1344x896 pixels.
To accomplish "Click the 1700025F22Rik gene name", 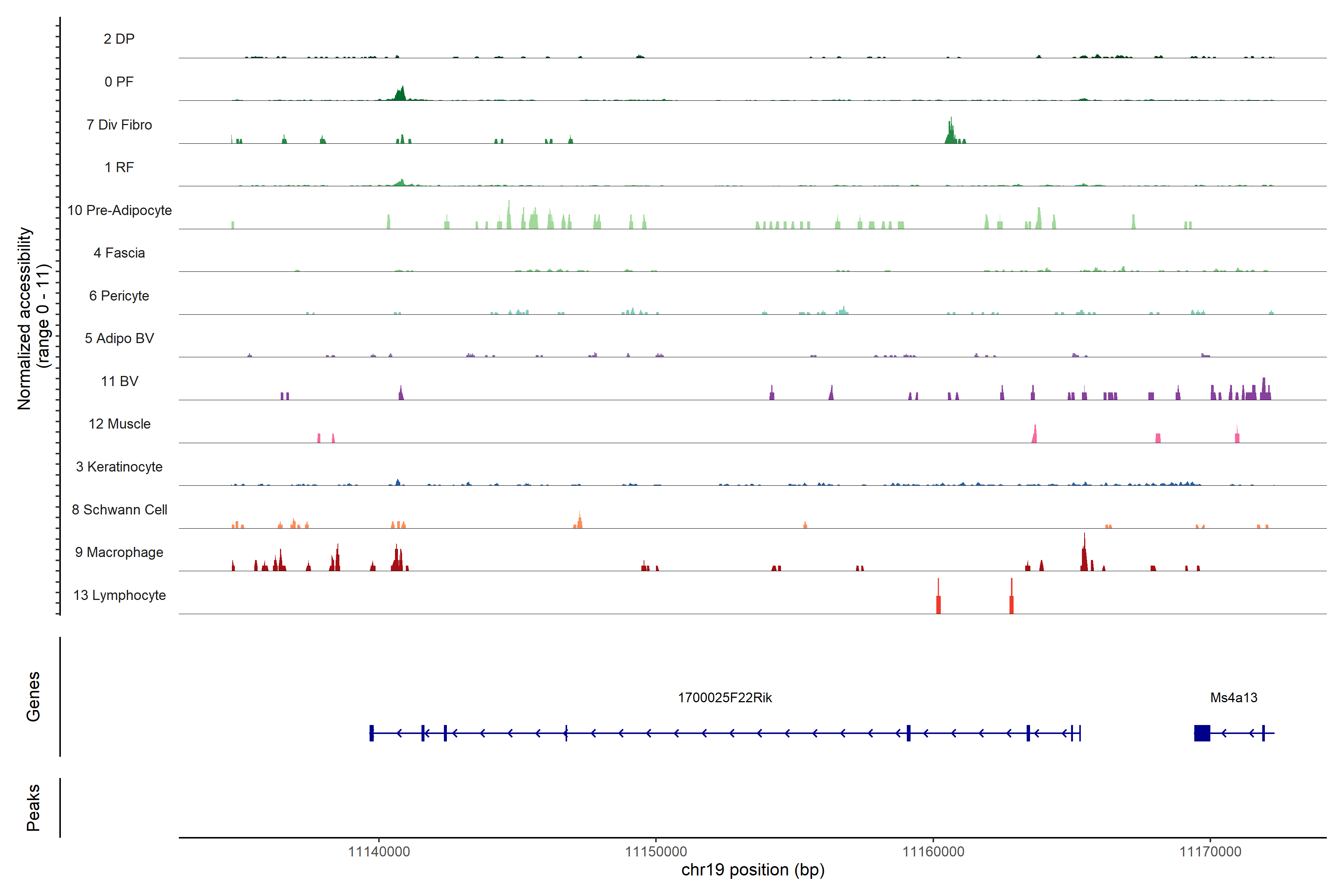I will [x=725, y=698].
